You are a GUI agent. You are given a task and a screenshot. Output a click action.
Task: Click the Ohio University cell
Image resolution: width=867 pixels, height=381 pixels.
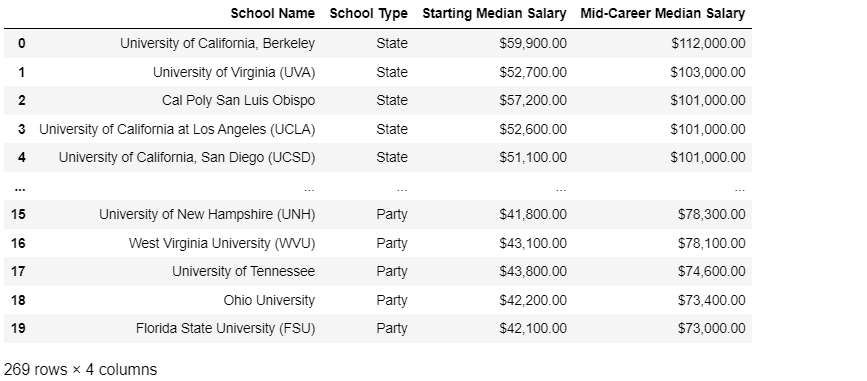(269, 300)
